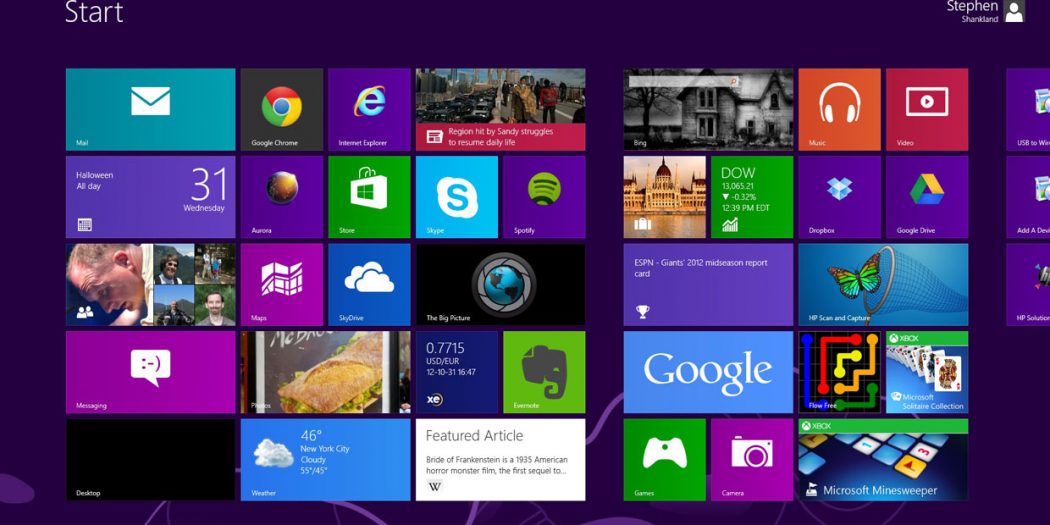Open the Mail tile

point(151,109)
